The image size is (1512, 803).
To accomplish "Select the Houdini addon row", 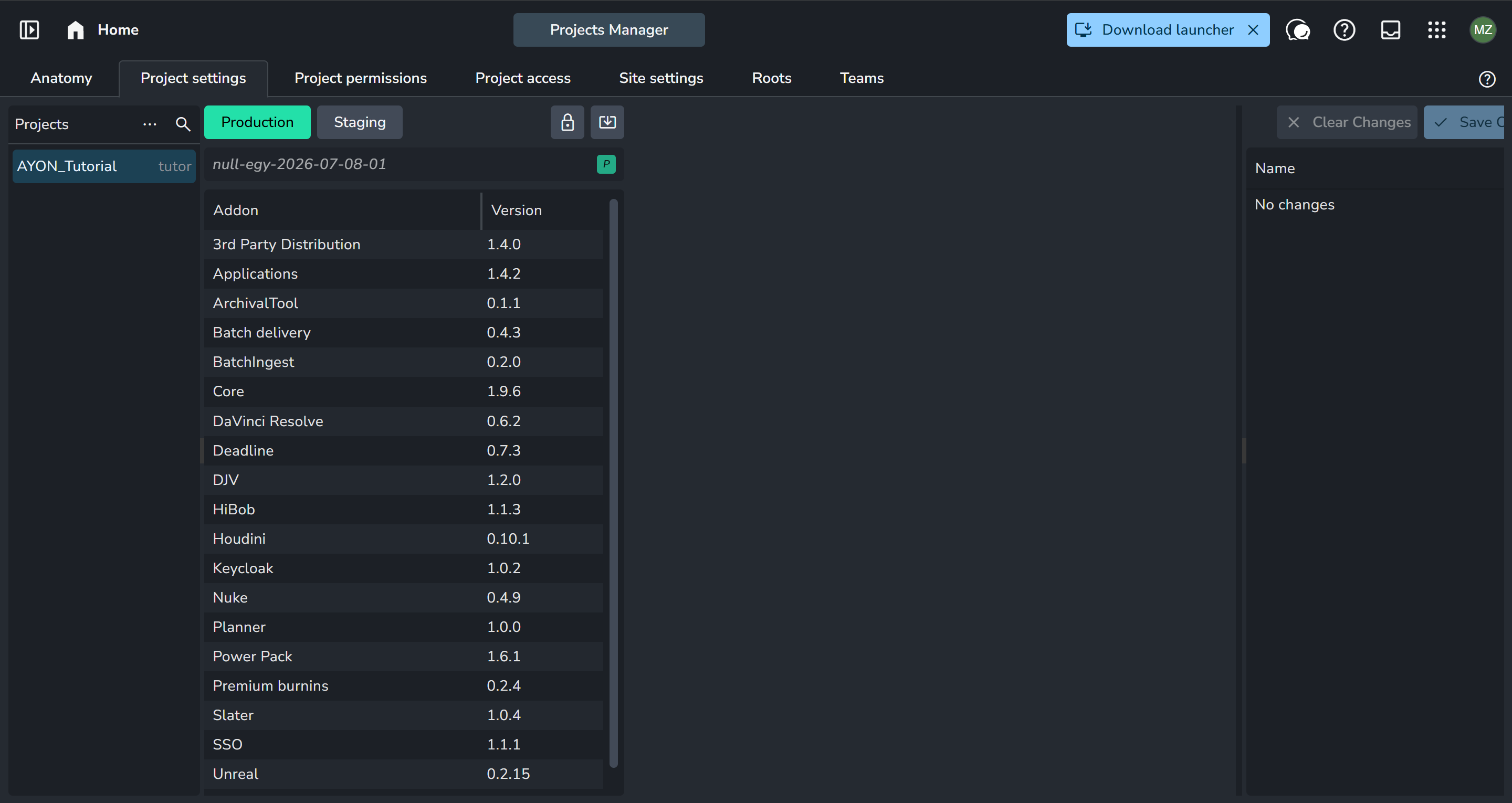I will pos(404,538).
